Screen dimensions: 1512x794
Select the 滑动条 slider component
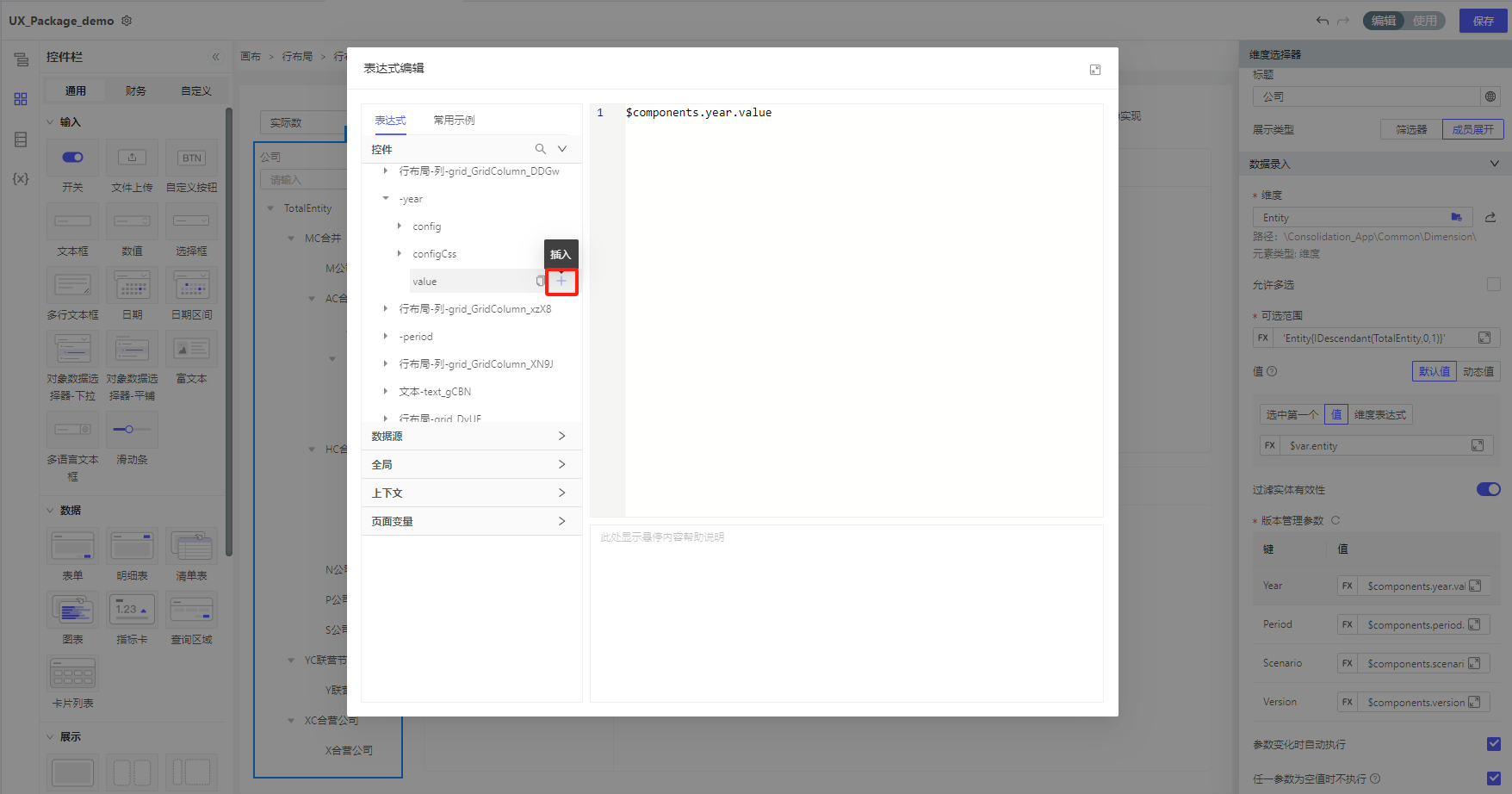coord(132,430)
